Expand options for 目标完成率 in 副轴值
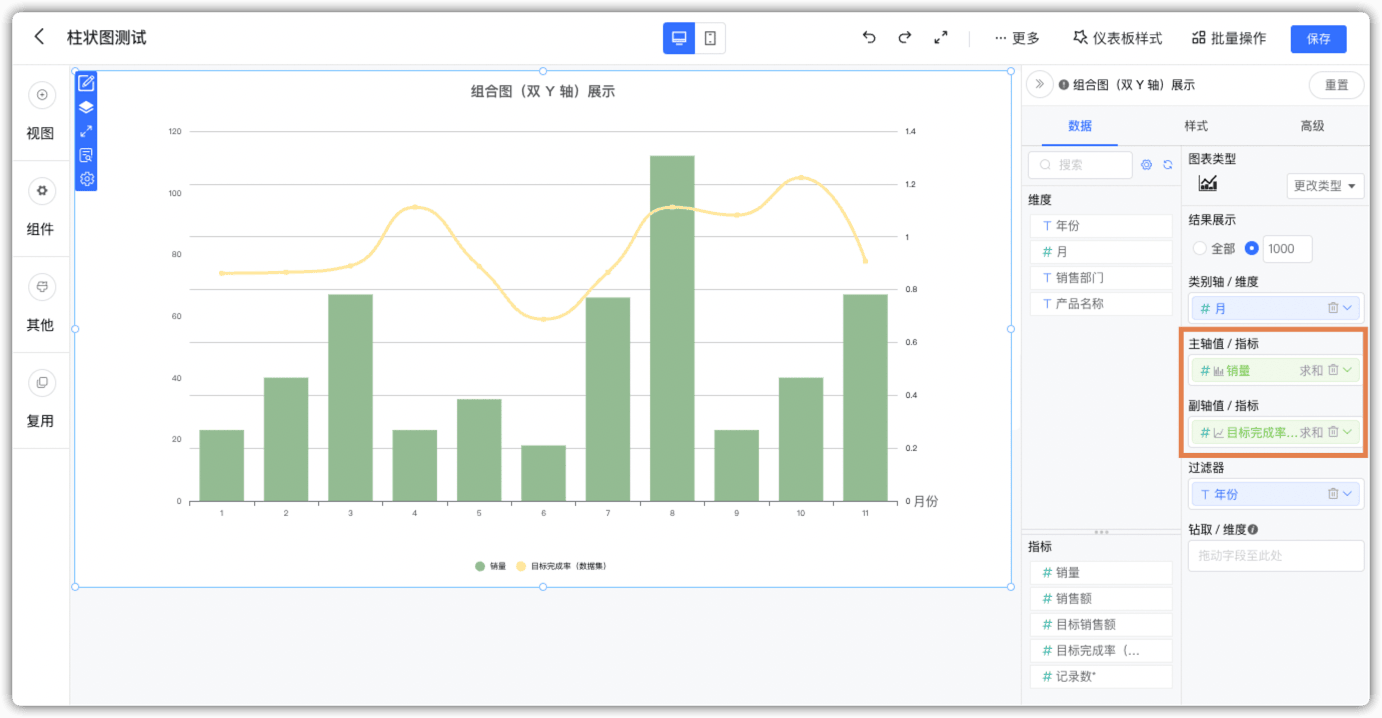This screenshot has width=1382, height=718. tap(1347, 432)
